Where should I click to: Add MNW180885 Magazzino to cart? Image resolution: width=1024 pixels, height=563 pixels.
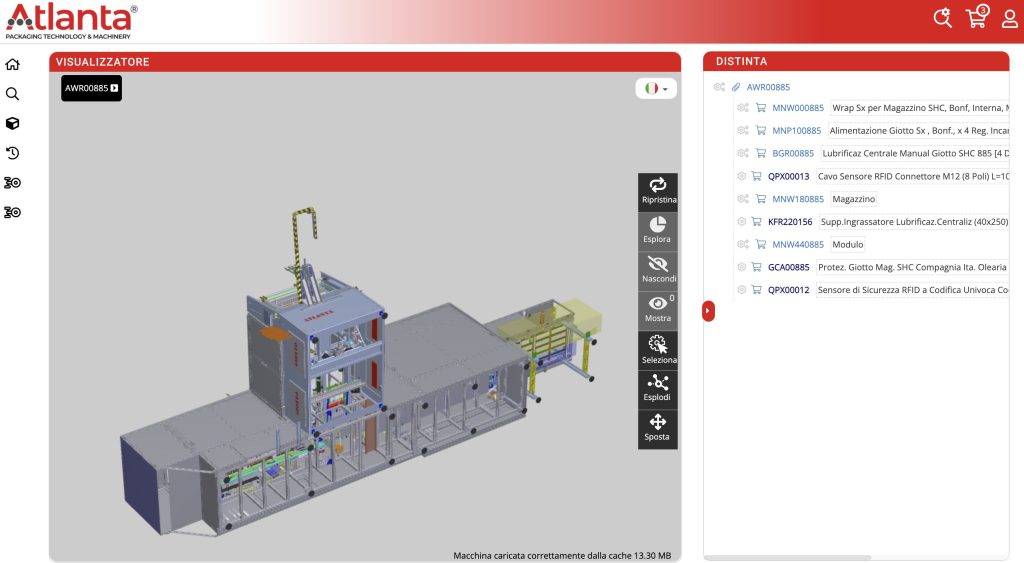point(761,199)
